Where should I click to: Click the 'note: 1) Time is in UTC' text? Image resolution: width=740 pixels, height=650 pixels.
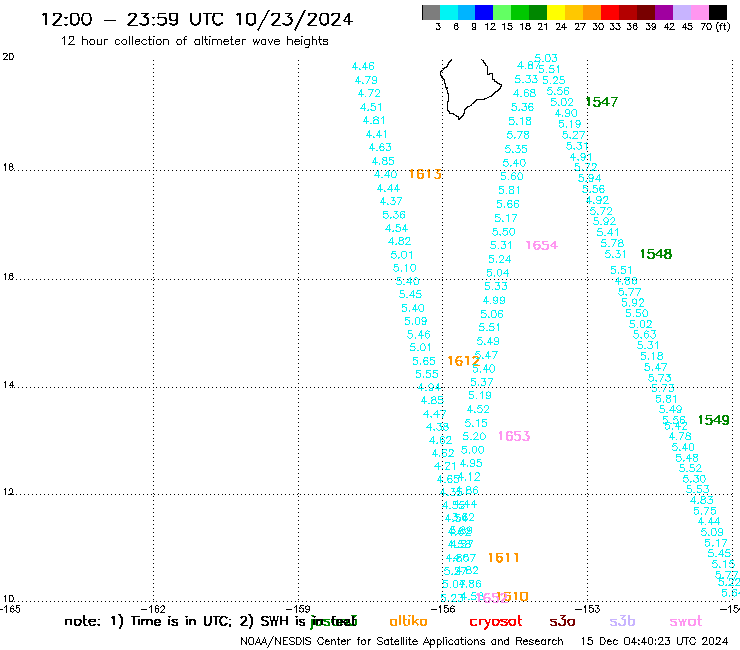pos(148,621)
